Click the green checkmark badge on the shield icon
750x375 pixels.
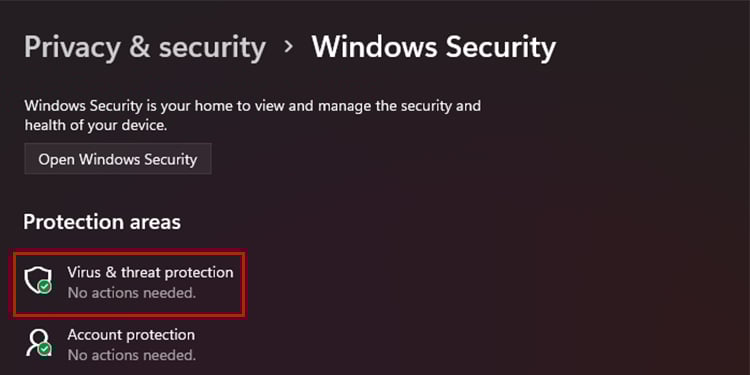click(x=44, y=287)
